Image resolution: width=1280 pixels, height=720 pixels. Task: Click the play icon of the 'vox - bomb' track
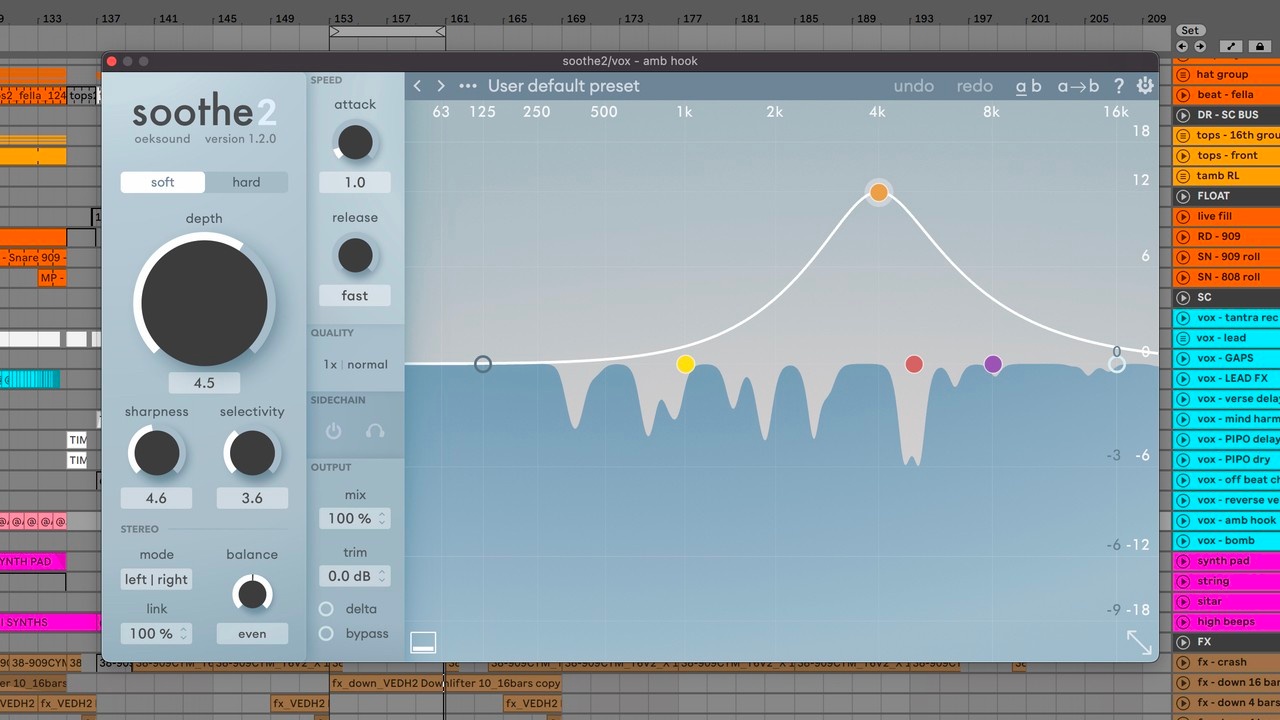[1184, 541]
